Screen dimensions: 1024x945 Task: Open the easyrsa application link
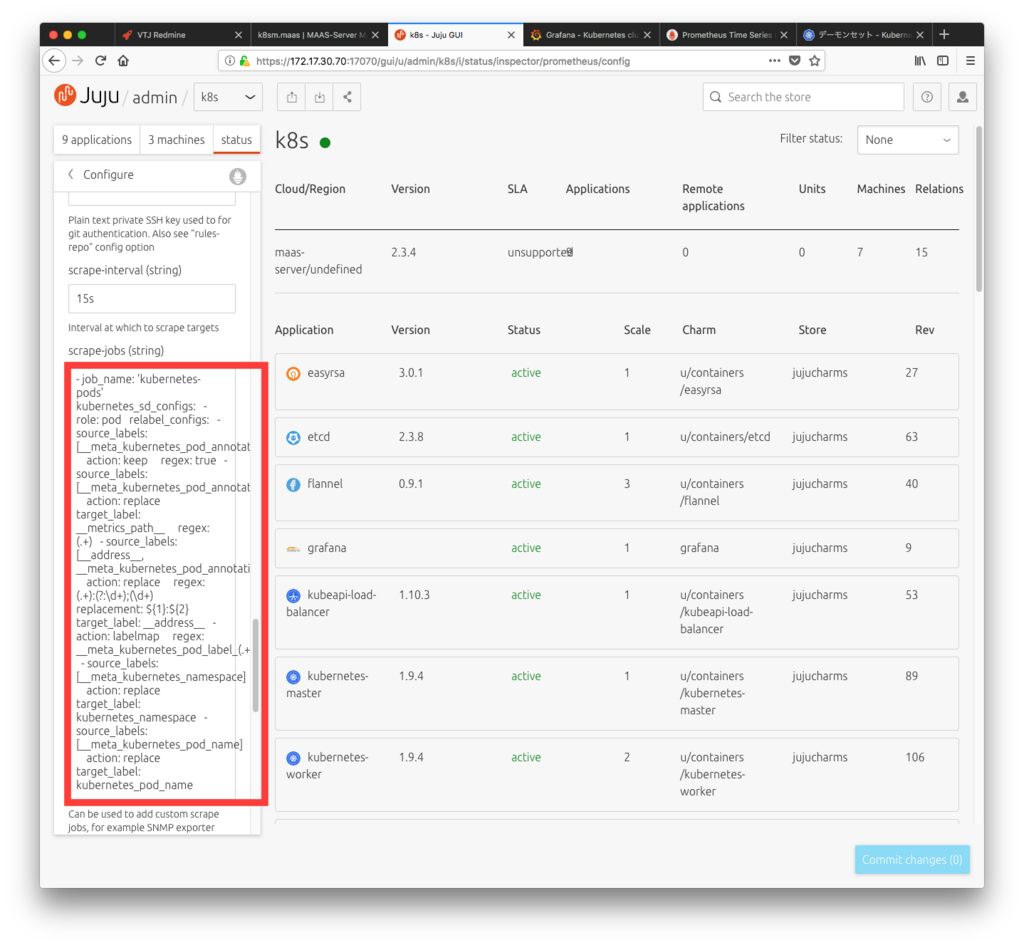click(326, 373)
